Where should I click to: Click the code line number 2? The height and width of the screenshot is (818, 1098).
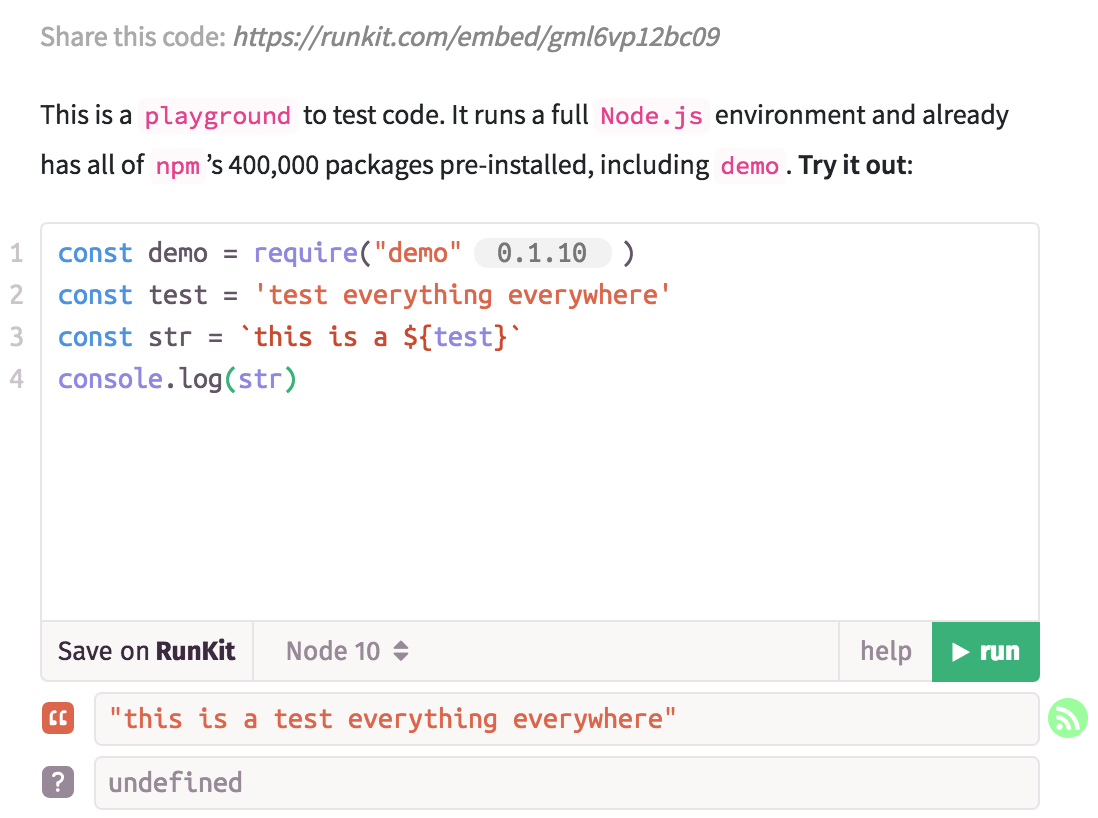17,295
